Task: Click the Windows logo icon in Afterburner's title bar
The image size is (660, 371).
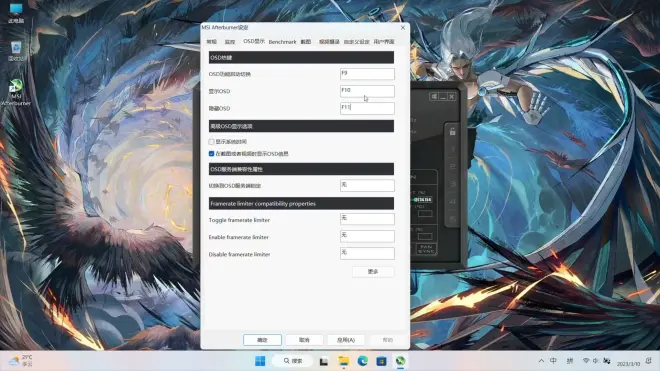Action: click(x=434, y=96)
